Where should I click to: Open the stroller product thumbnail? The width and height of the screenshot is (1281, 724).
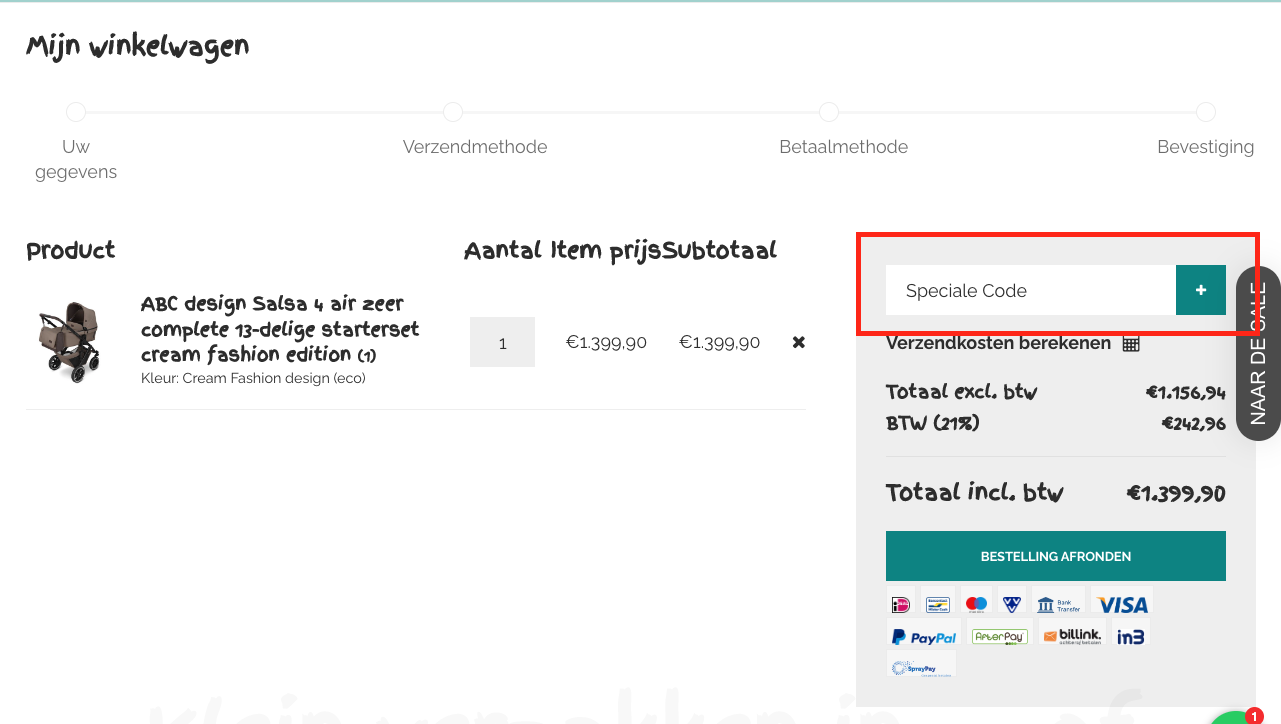tap(69, 342)
